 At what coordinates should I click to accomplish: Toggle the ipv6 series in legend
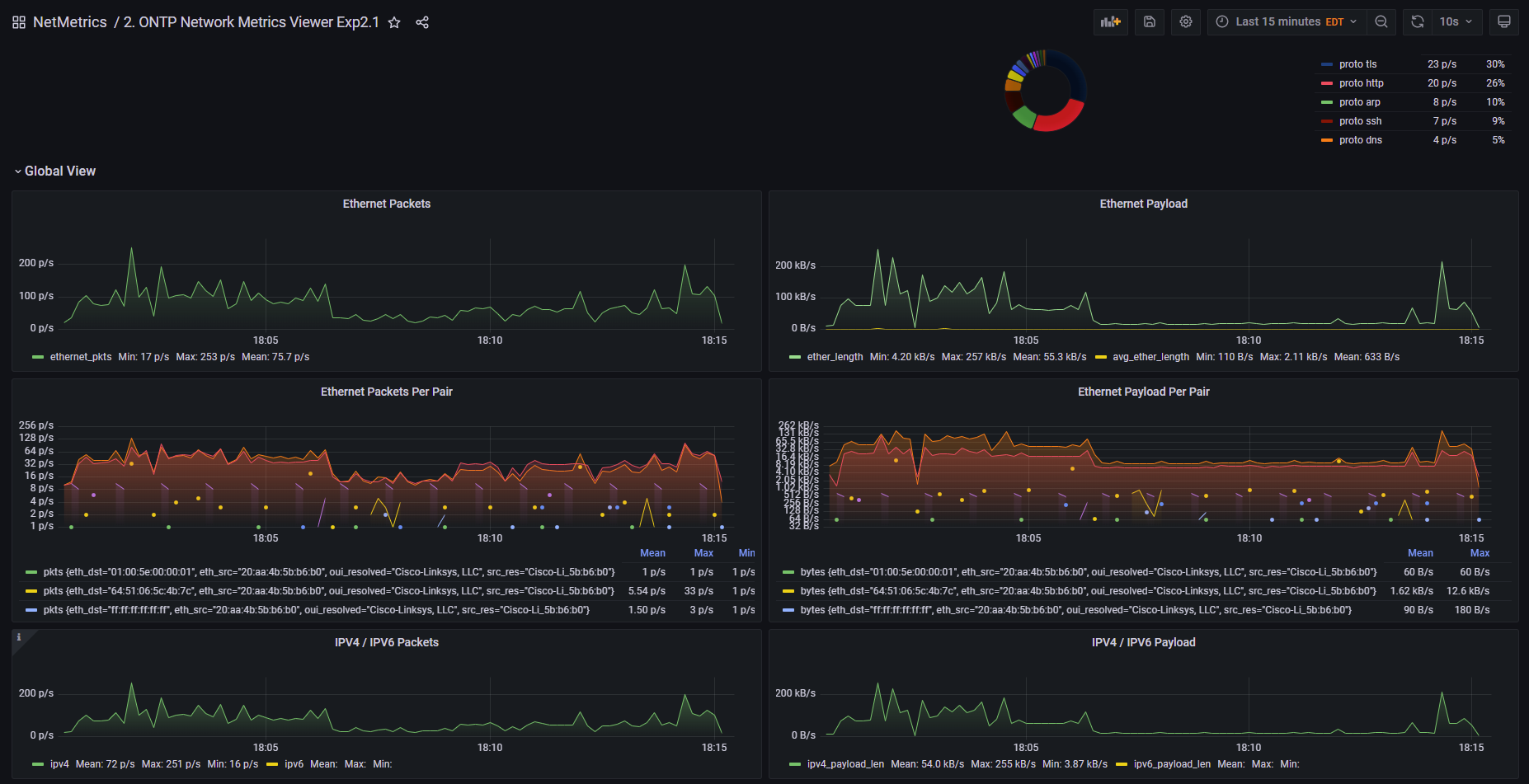[294, 764]
